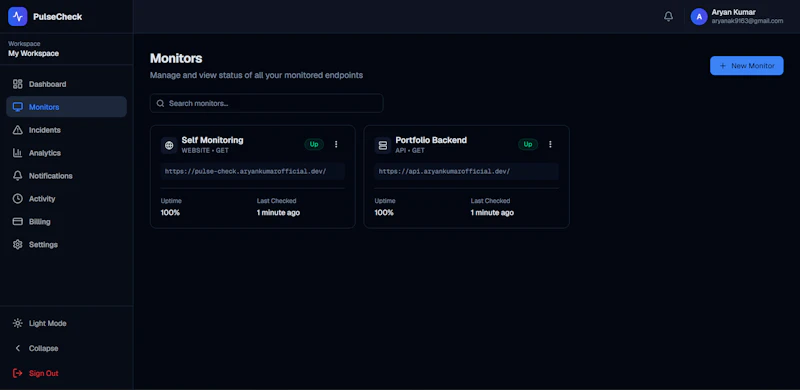This screenshot has width=800, height=390.
Task: Click the globe icon on Self Monitoring
Action: 169,145
